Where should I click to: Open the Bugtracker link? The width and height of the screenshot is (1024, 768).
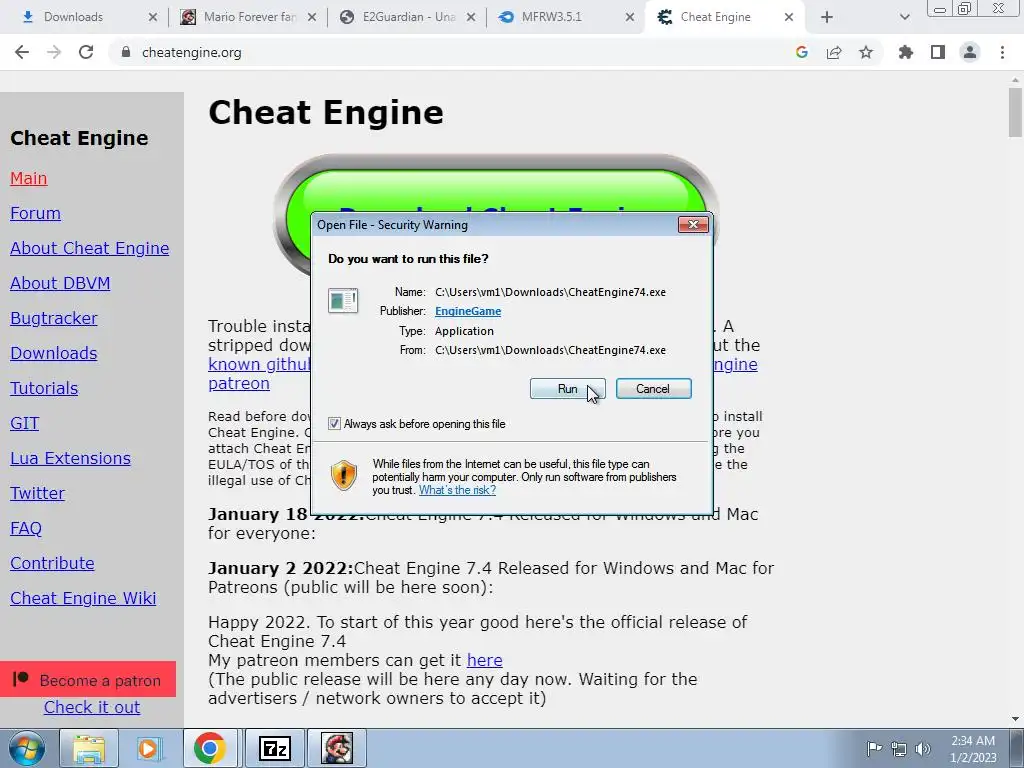[54, 318]
